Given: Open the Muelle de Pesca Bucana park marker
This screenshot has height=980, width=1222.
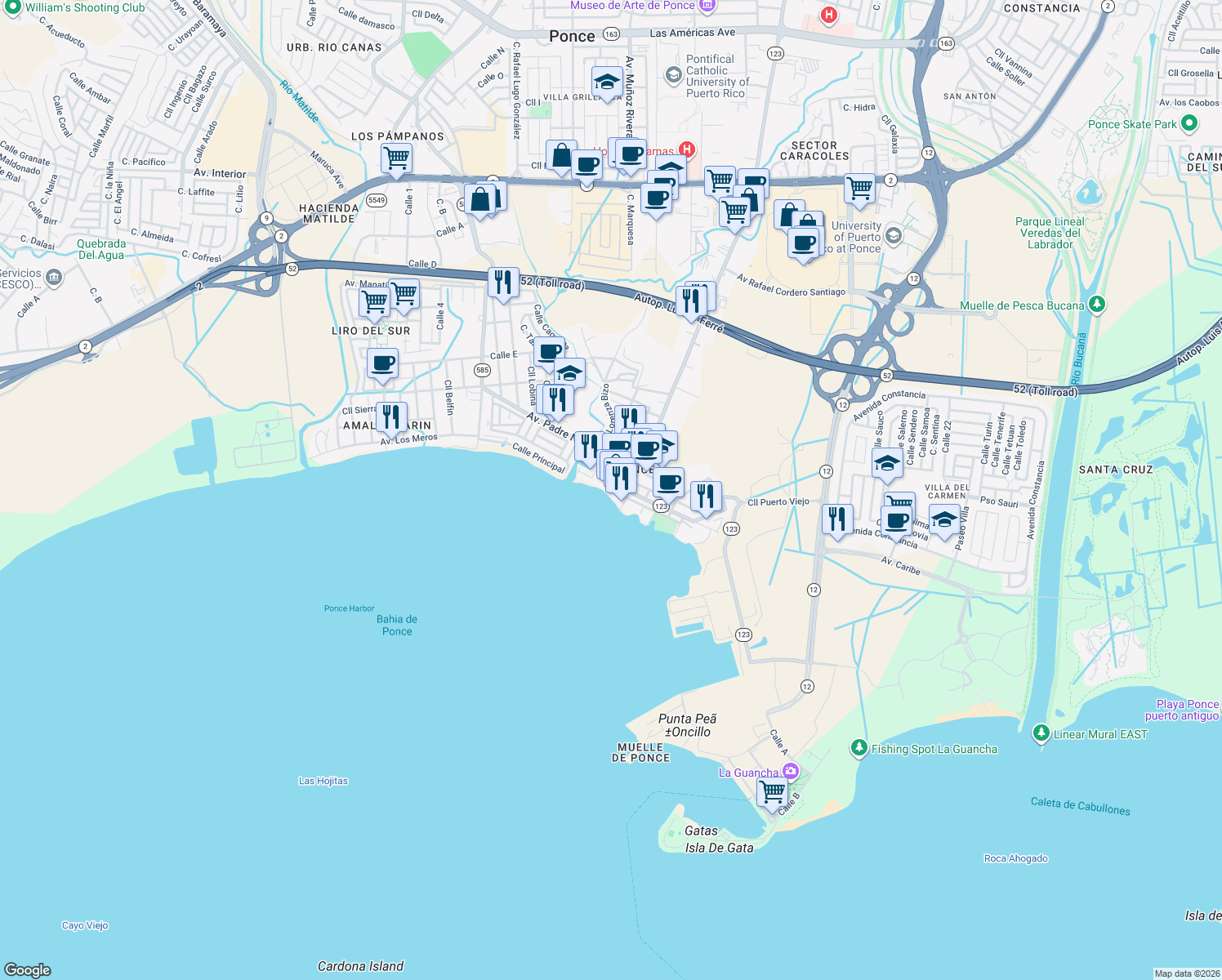Looking at the screenshot, I should (1098, 304).
